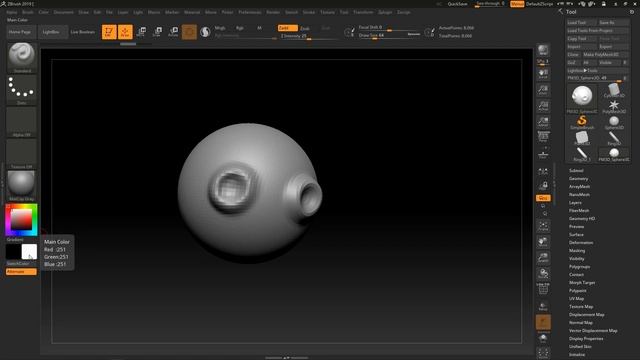Click the Make PolyMesh3D button

click(605, 54)
